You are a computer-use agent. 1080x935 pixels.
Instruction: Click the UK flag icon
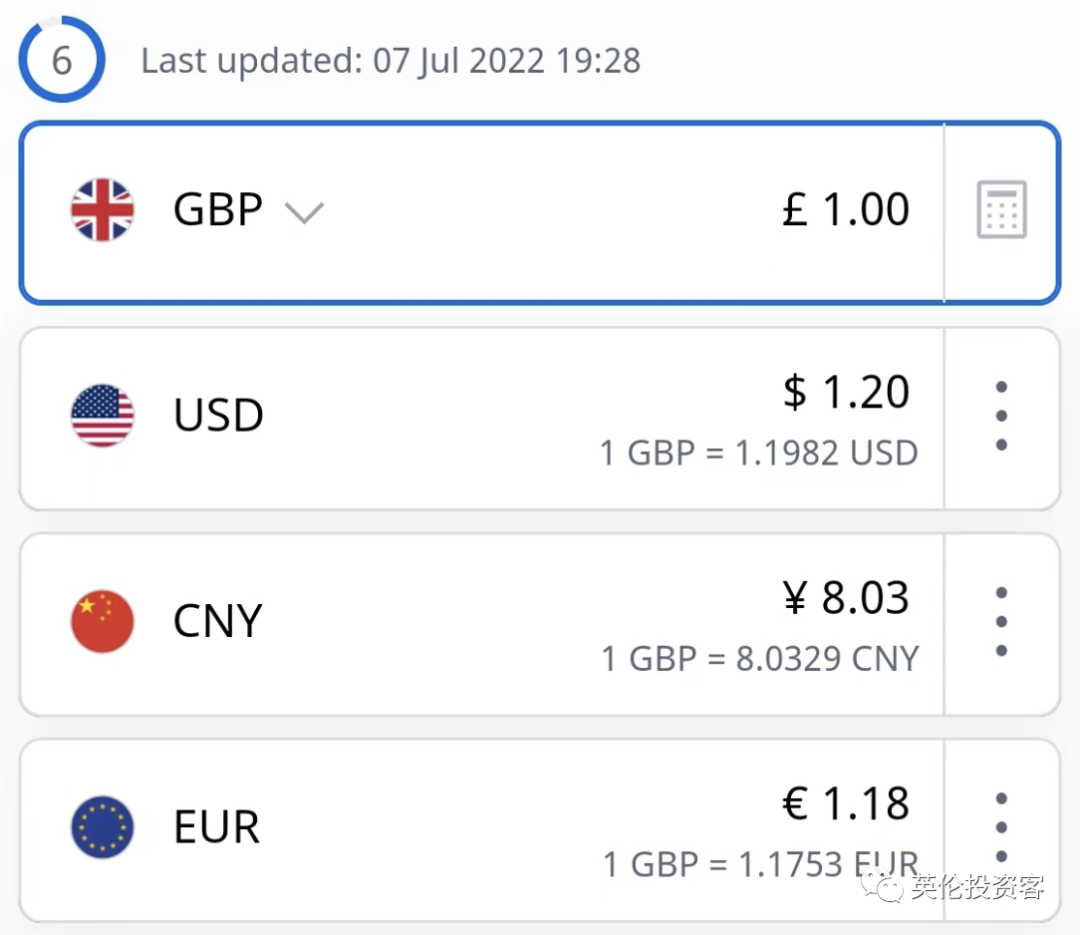coord(102,210)
